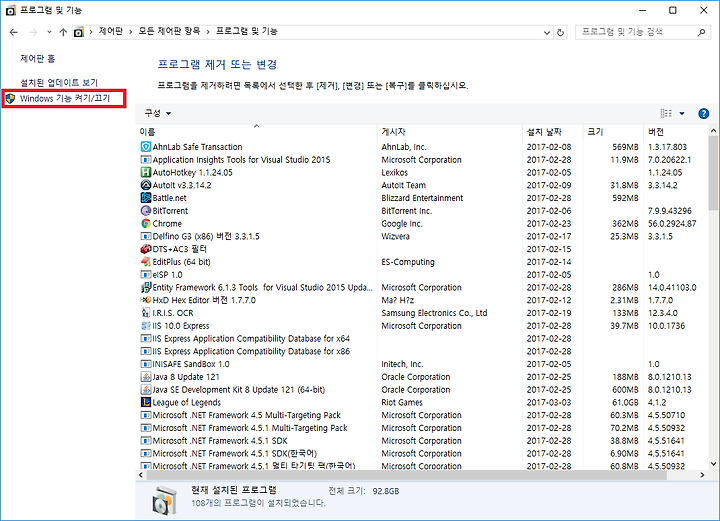
Task: Navigate to 제어판 breadcrumb
Action: tap(111, 31)
